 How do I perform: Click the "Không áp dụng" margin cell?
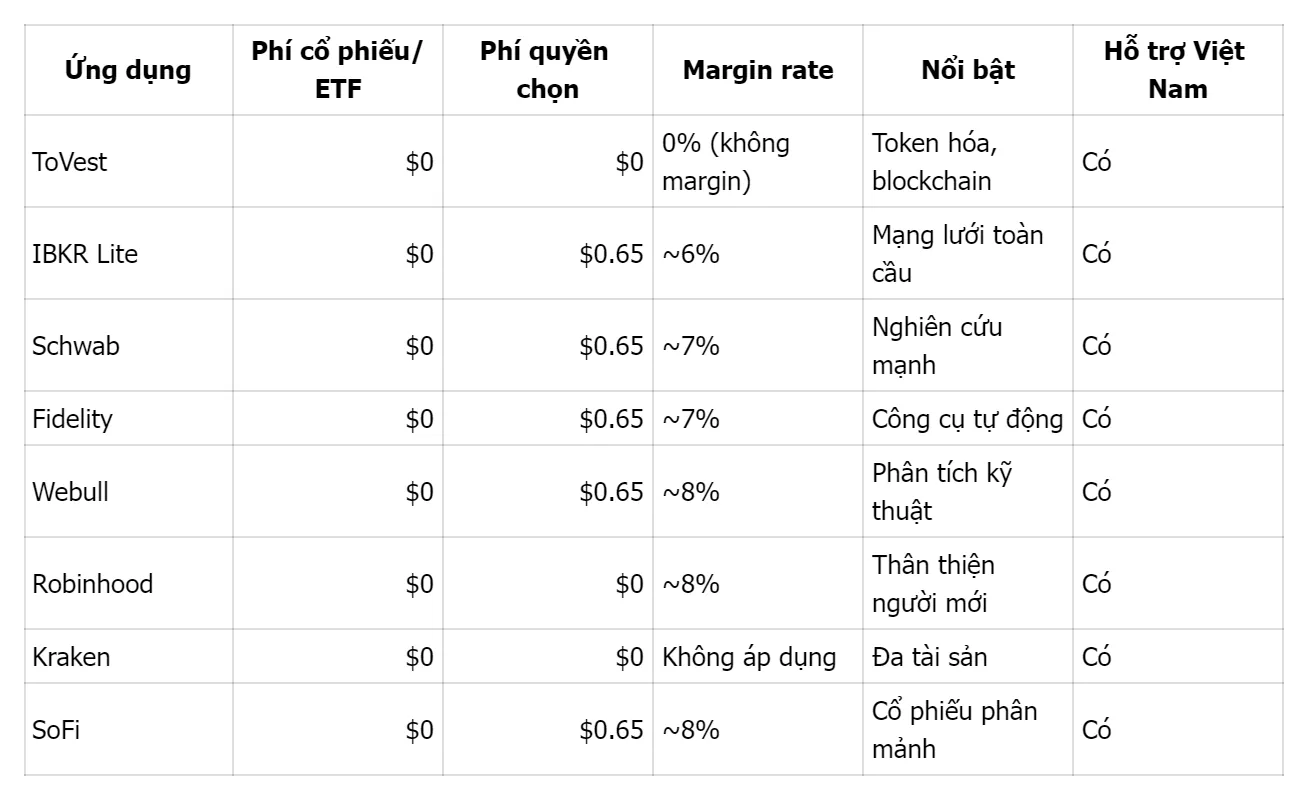click(x=749, y=657)
